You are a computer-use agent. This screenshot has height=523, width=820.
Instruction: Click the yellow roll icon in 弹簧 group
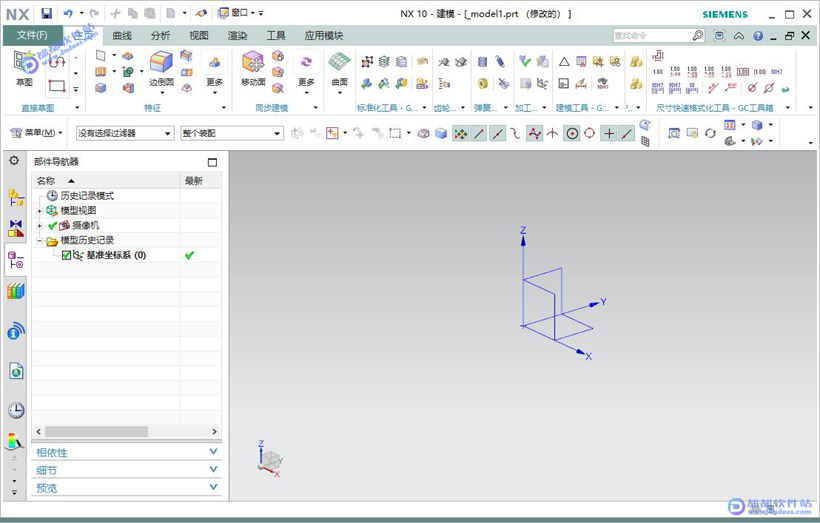(482, 83)
